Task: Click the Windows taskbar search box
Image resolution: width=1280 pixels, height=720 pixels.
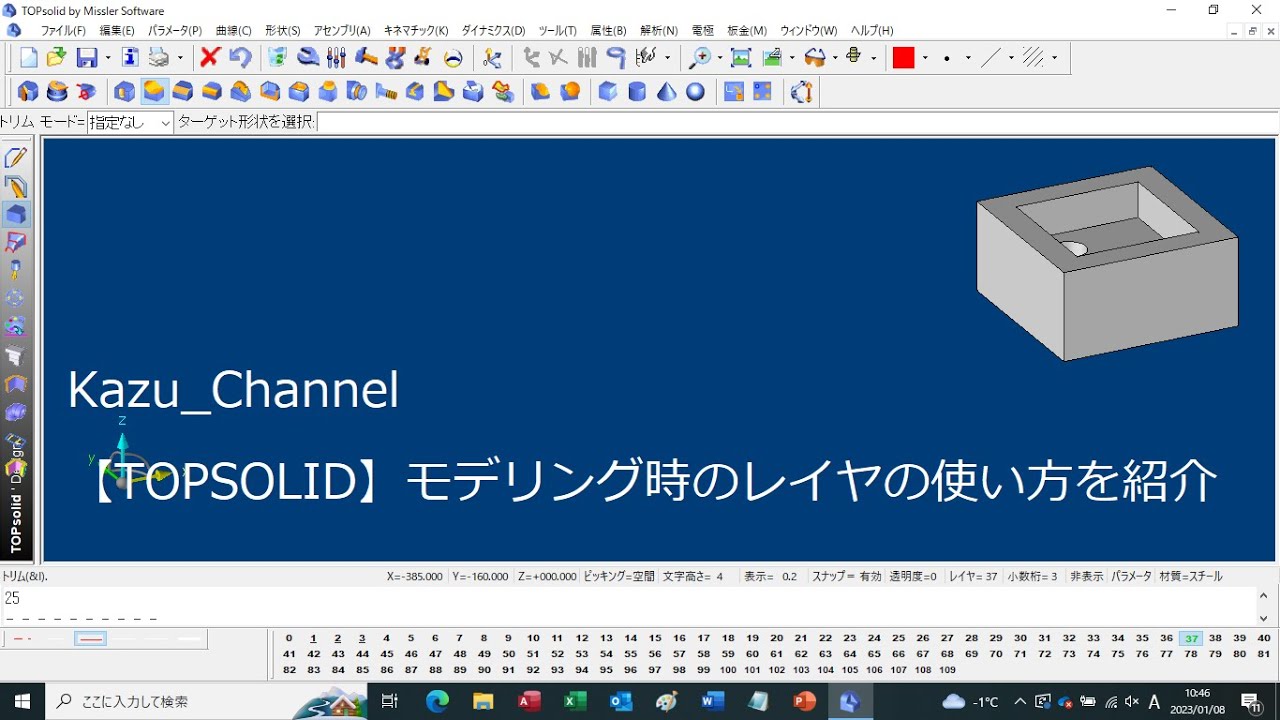Action: 182,701
